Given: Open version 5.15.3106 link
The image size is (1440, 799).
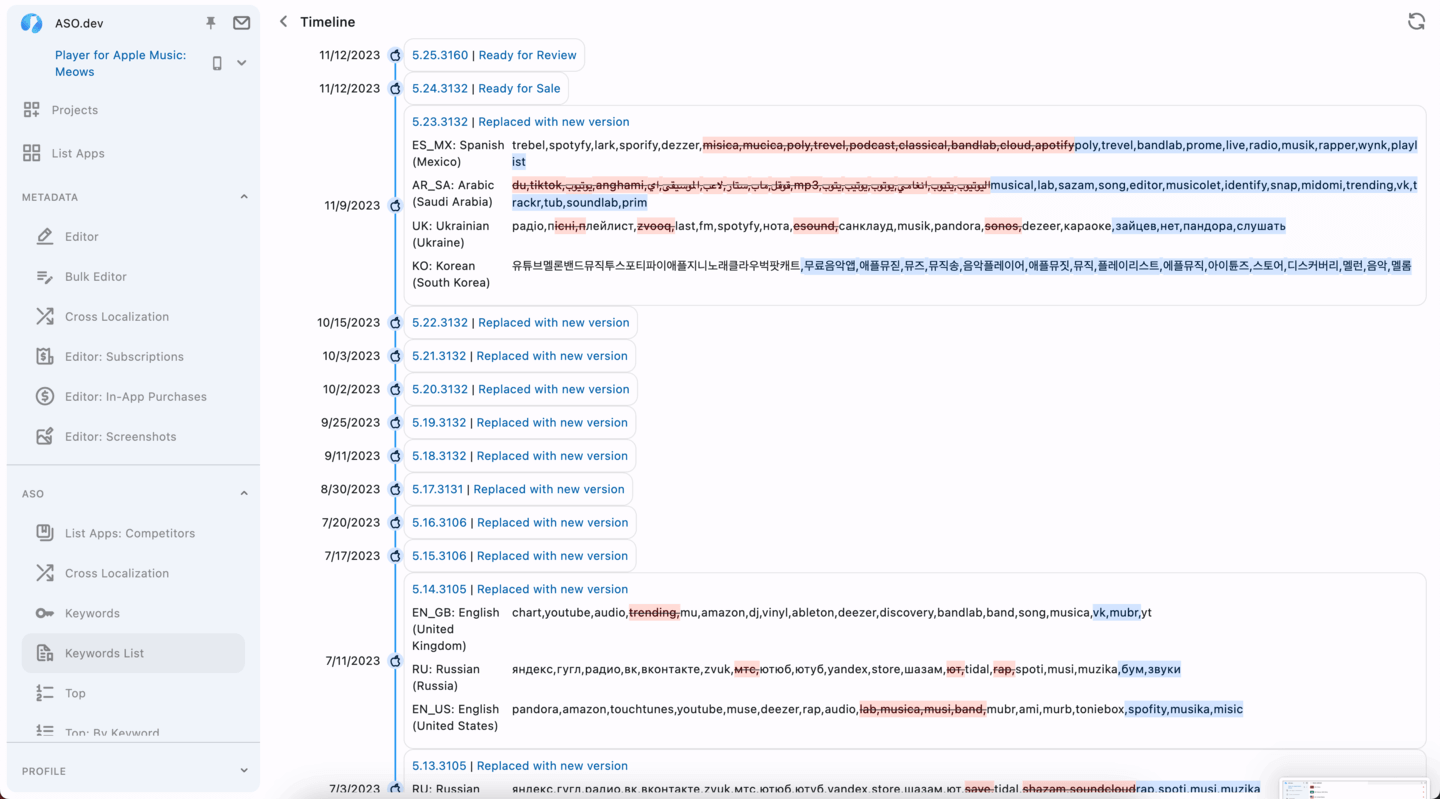Looking at the screenshot, I should click(x=439, y=556).
